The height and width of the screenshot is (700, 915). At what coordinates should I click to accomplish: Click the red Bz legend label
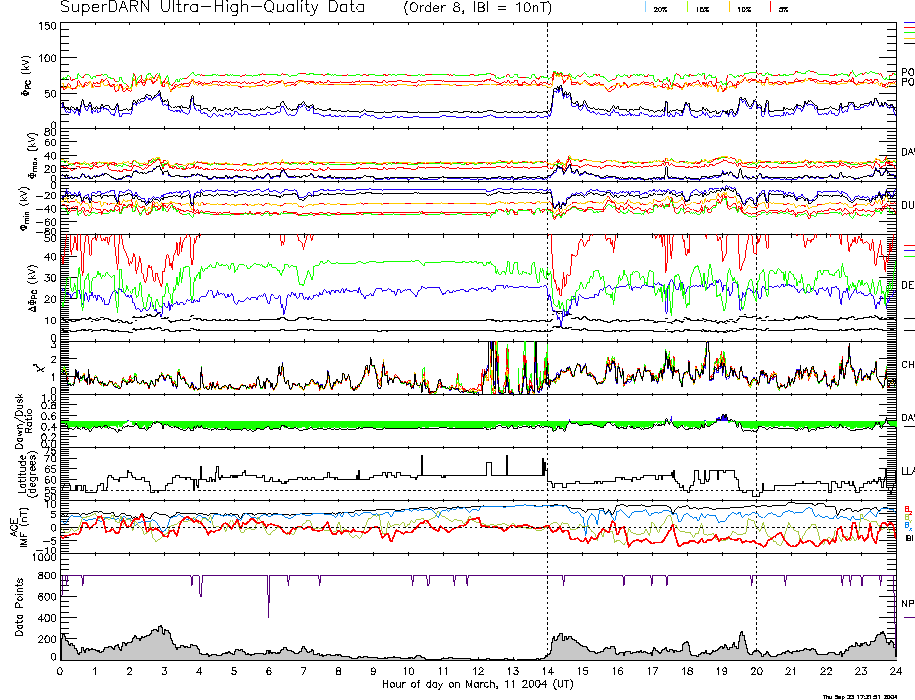[907, 509]
